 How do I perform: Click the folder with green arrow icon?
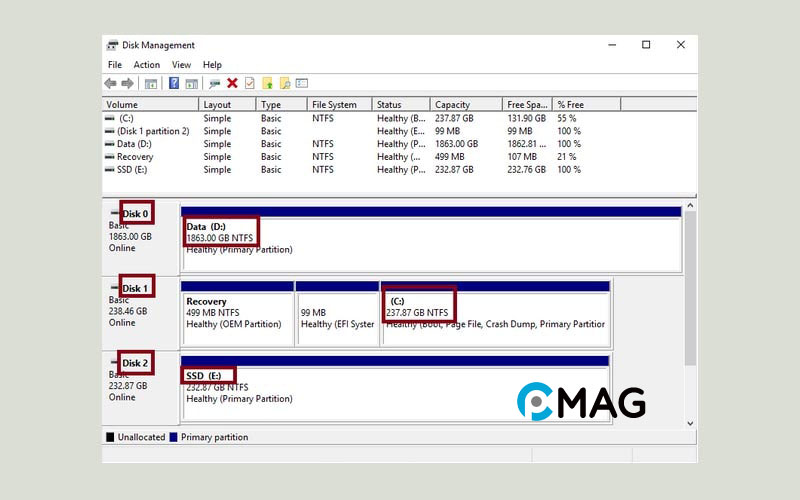(267, 83)
